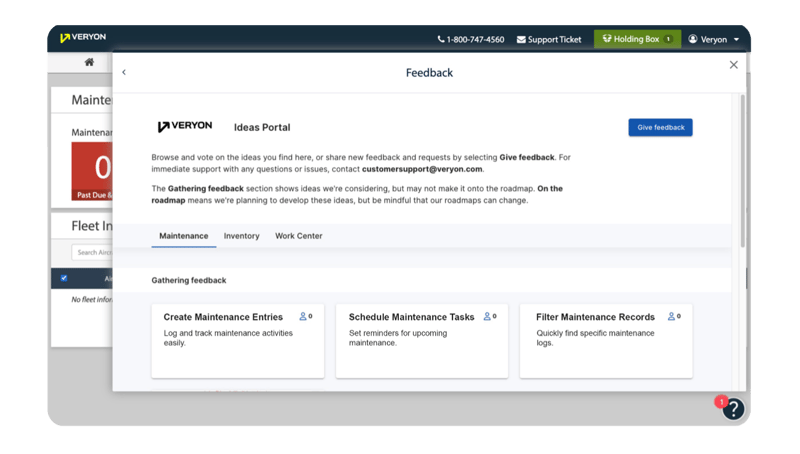Click vote icon on Filter Maintenance Records

(x=671, y=317)
